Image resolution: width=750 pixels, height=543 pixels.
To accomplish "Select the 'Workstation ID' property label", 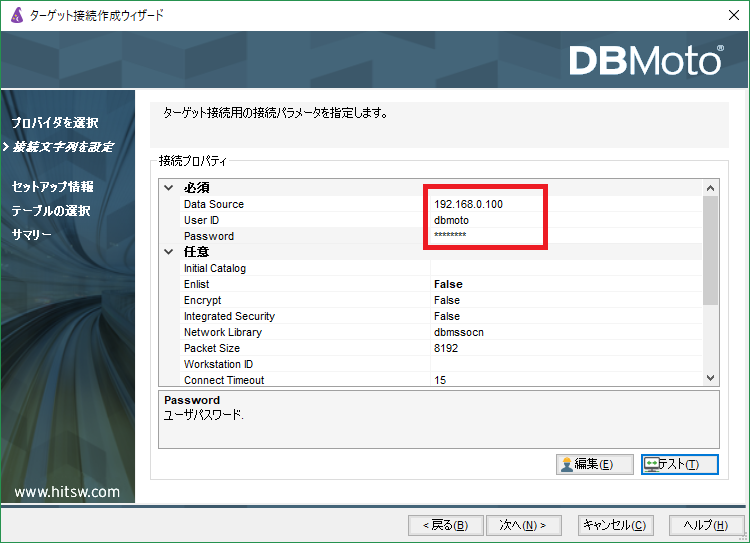I will (218, 364).
